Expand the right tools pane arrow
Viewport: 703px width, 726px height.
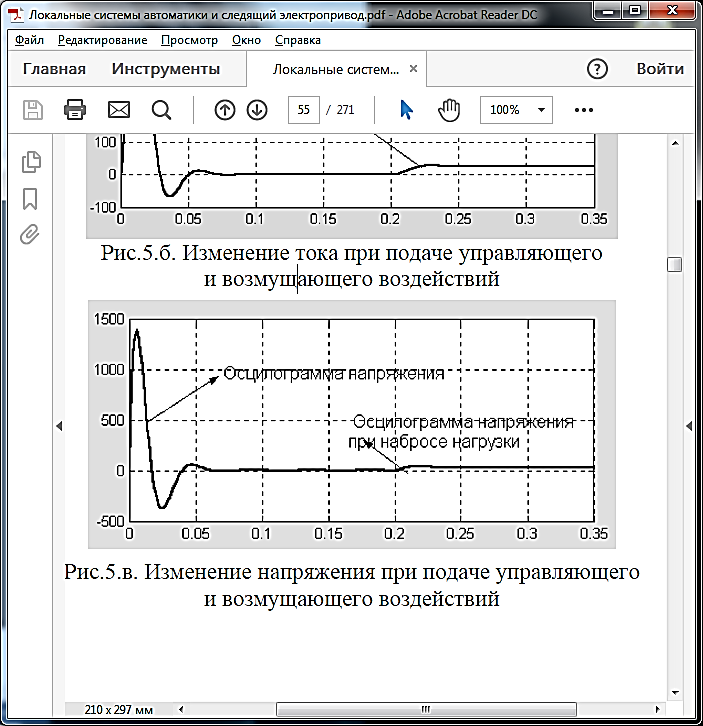click(x=689, y=426)
